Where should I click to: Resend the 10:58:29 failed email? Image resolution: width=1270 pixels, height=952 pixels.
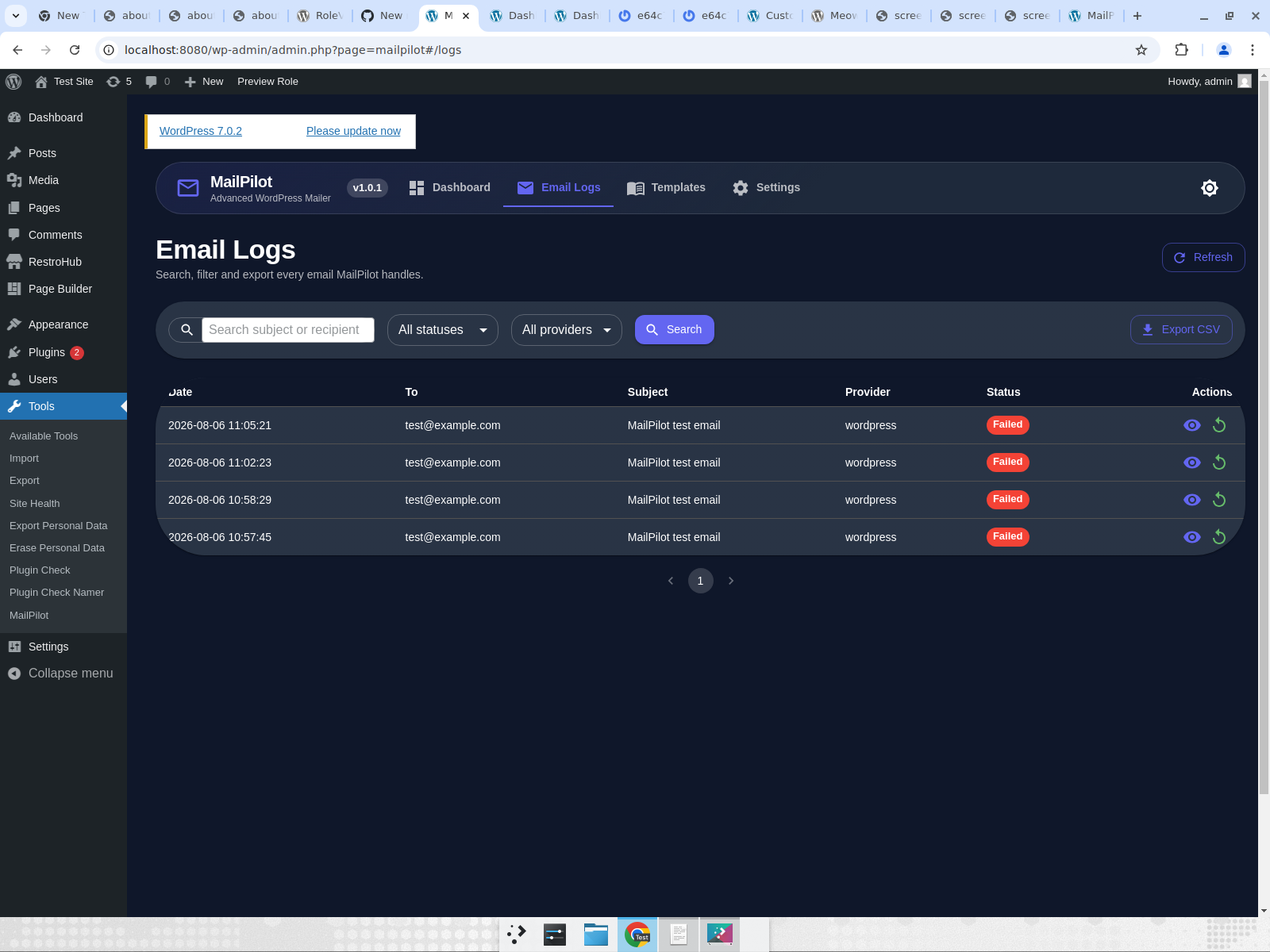1219,500
